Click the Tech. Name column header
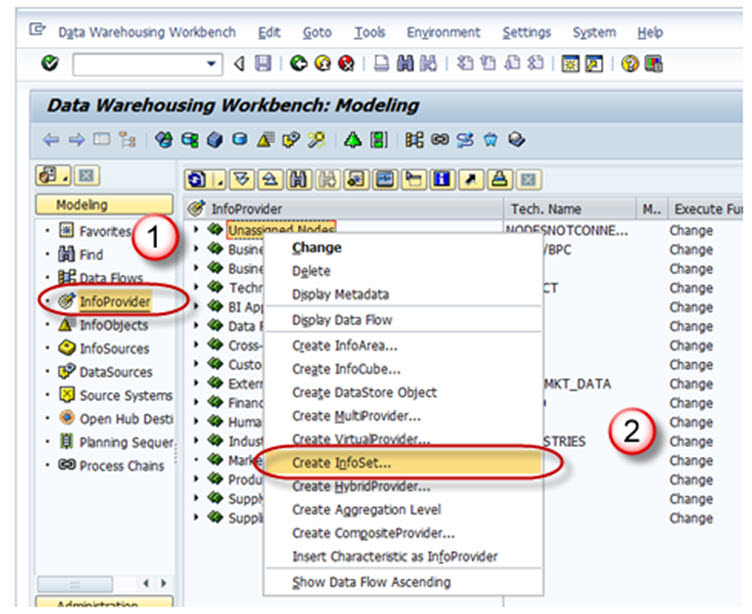752x614 pixels. tap(546, 208)
